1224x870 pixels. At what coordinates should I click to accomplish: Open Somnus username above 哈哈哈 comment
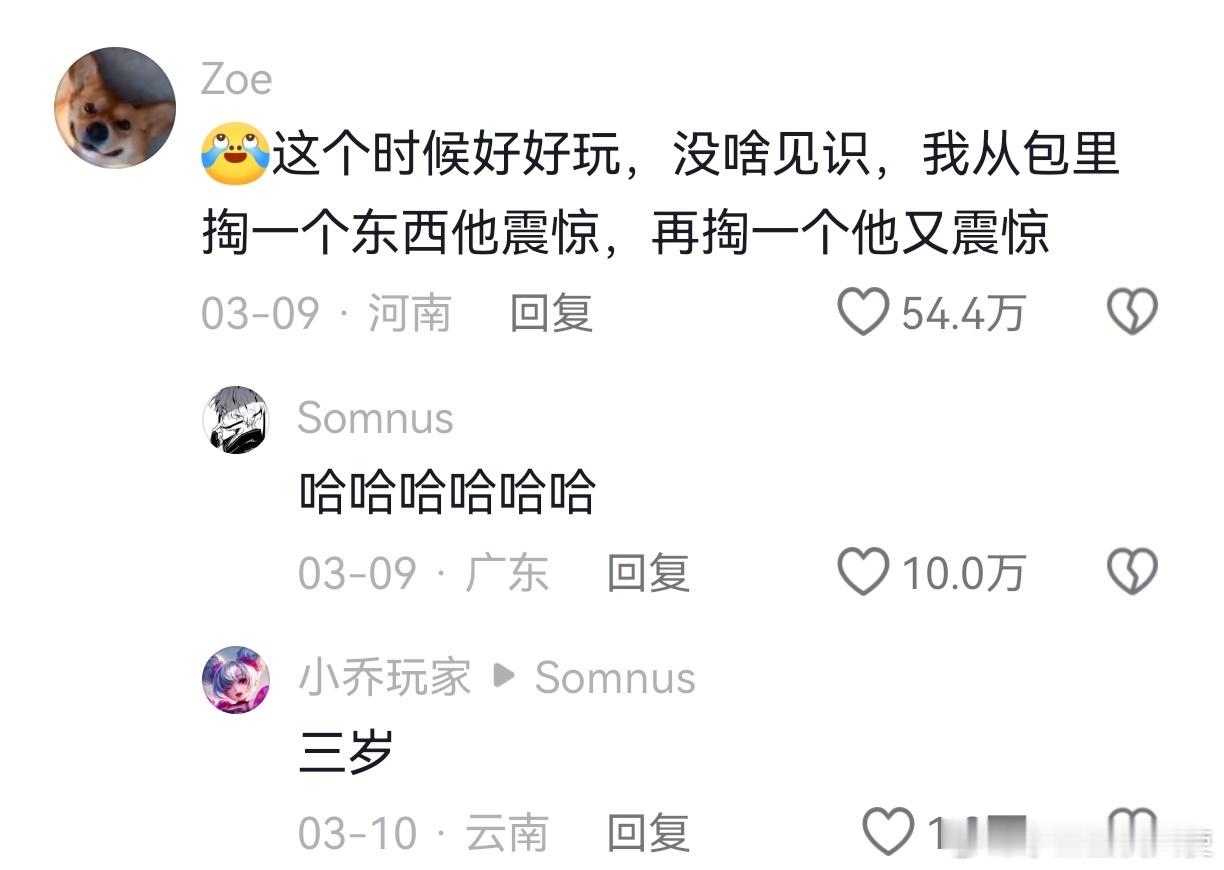(x=376, y=418)
